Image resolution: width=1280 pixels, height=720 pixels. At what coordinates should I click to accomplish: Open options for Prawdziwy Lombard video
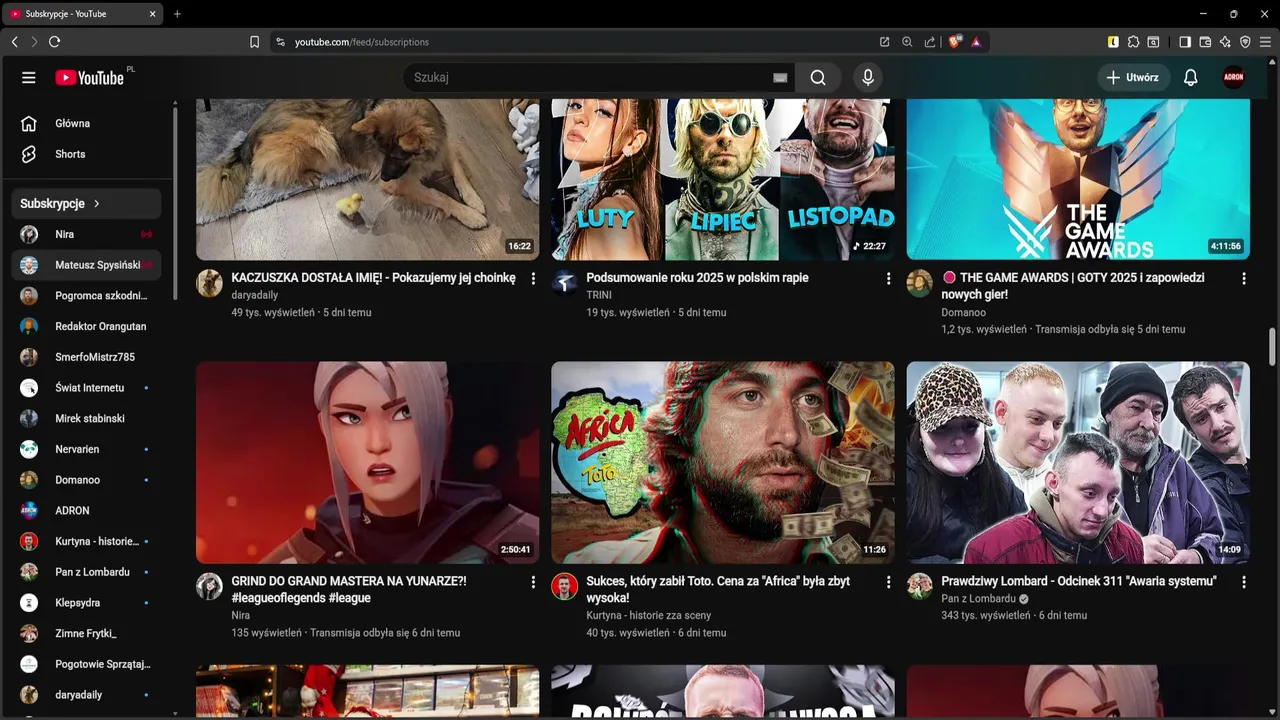[1244, 582]
